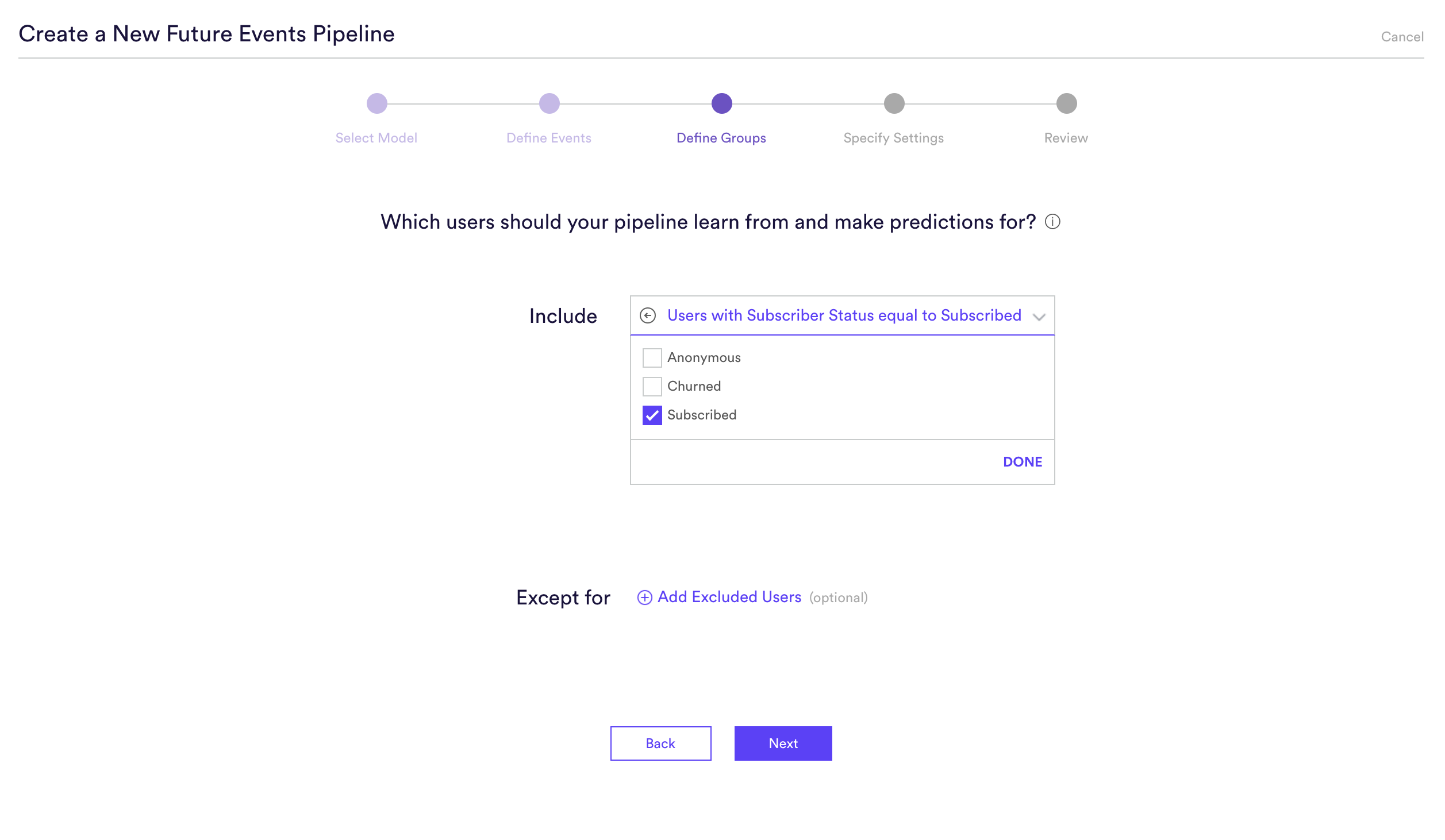
Task: Uncheck the Subscribed checkbox
Action: point(652,415)
